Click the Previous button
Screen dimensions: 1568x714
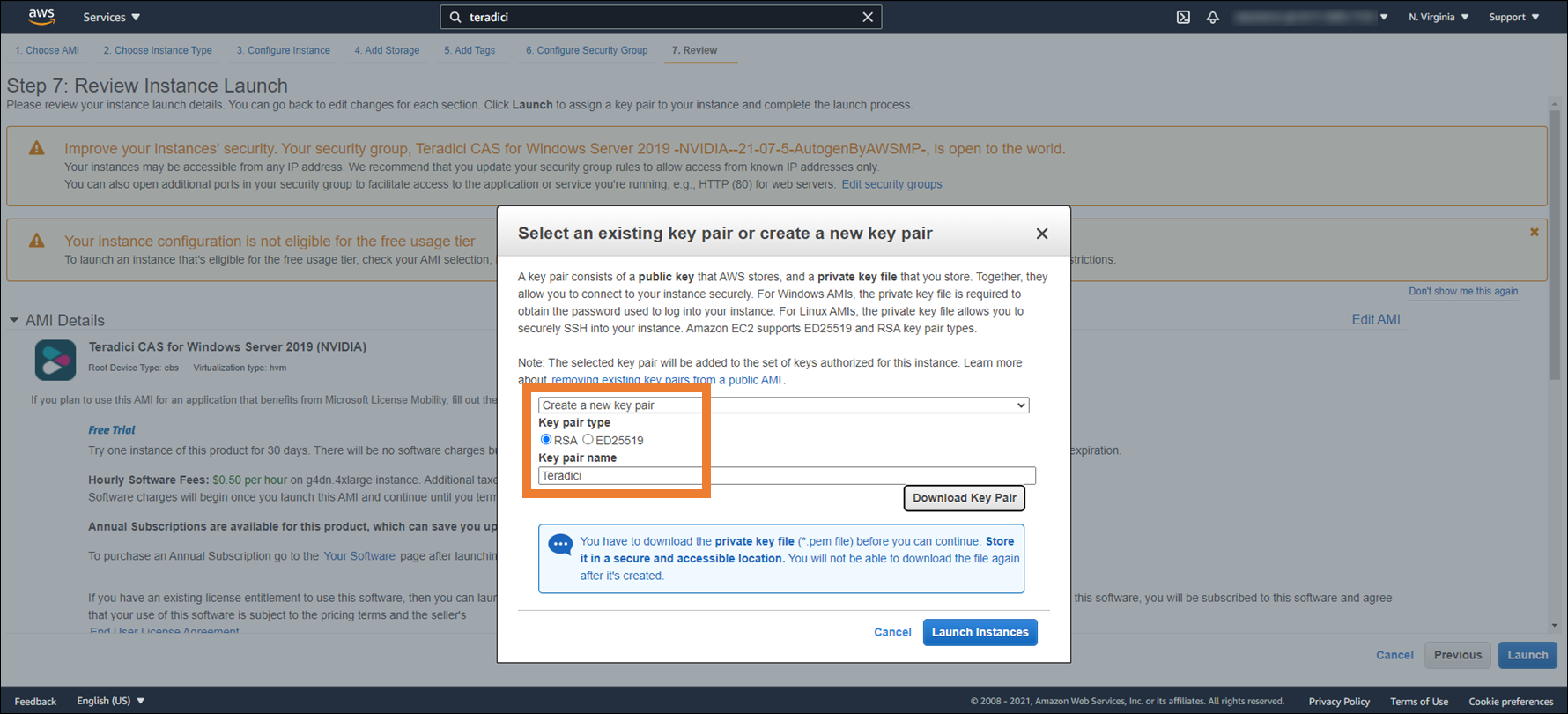1458,655
